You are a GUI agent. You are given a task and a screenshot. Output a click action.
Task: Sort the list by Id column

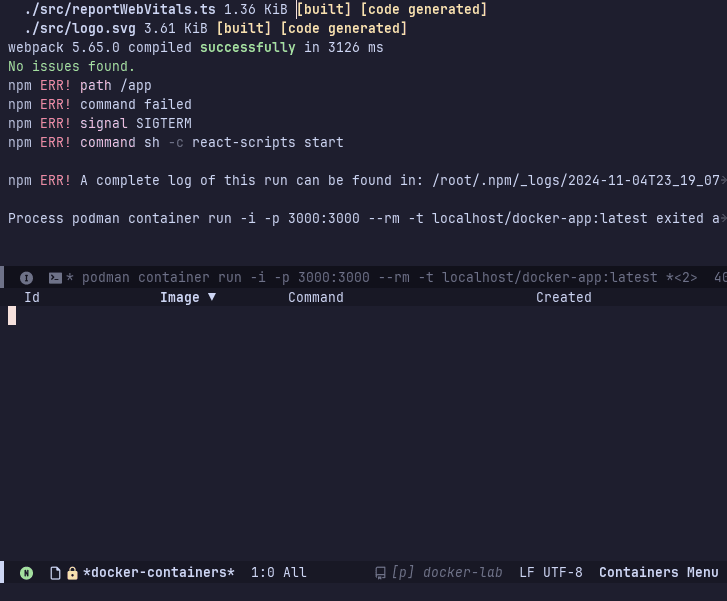pyautogui.click(x=32, y=297)
